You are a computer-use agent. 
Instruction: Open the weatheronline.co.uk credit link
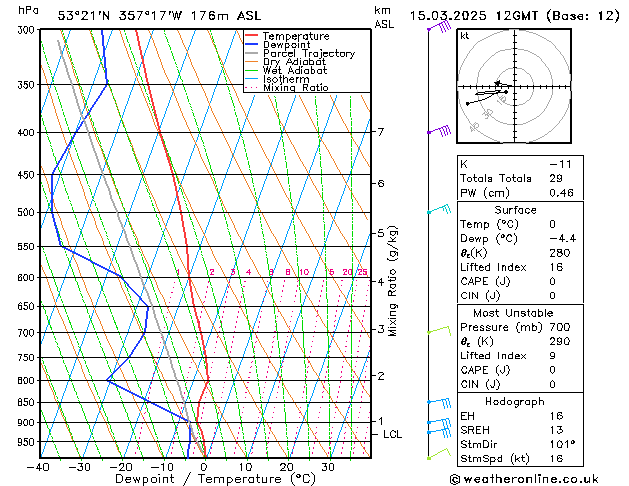click(x=524, y=479)
